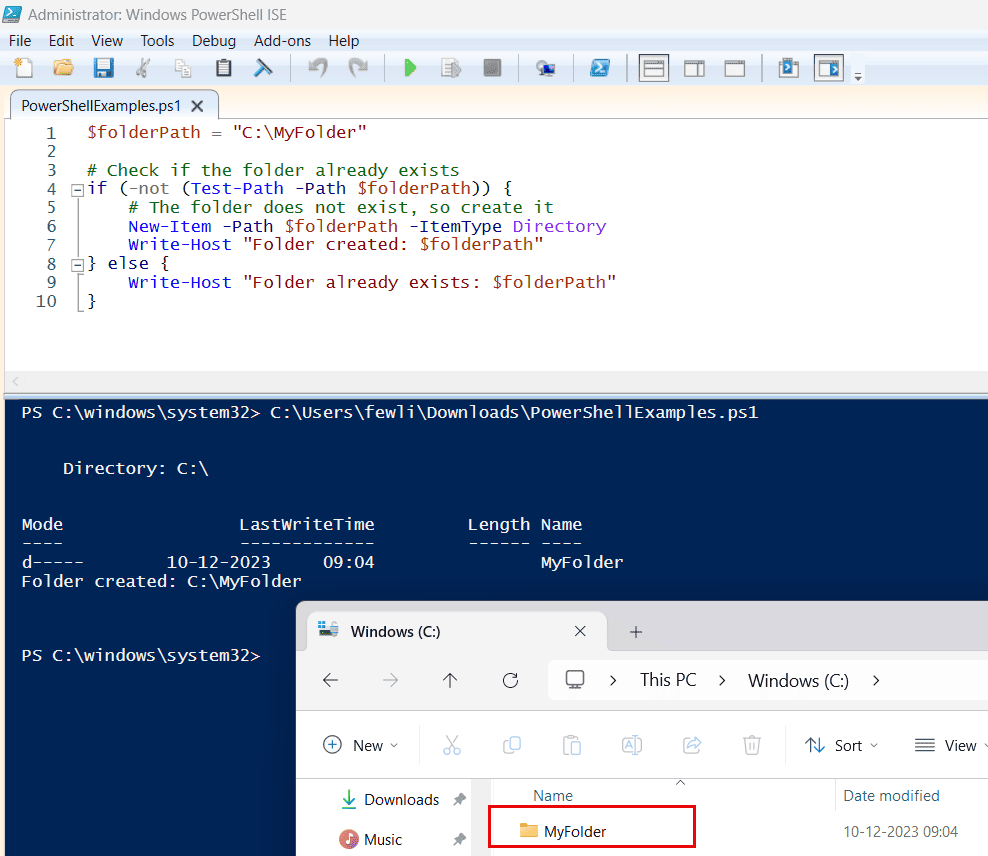Create a new script with the New icon
This screenshot has width=988, height=856.
[x=23, y=67]
